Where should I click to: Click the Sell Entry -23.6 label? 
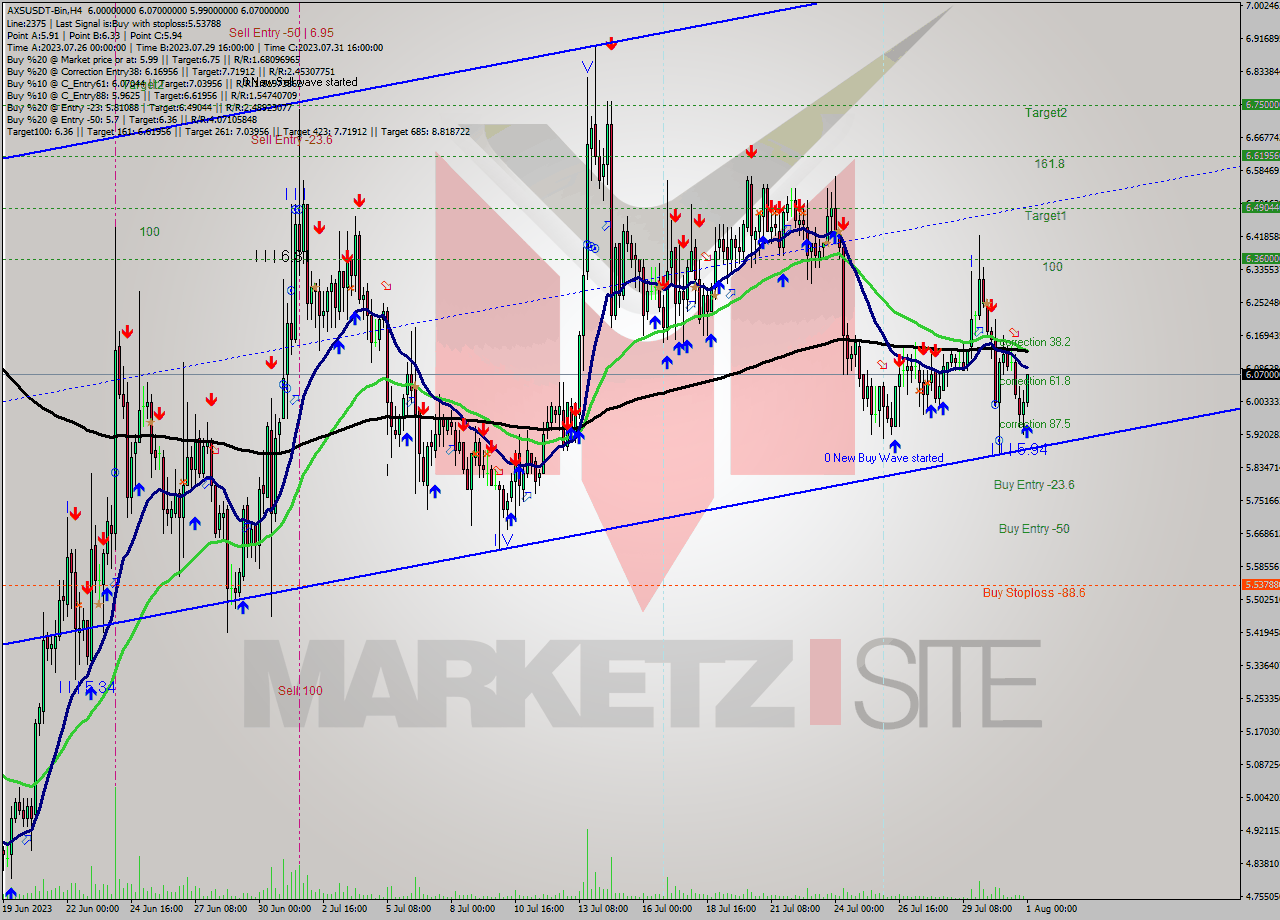[x=291, y=140]
